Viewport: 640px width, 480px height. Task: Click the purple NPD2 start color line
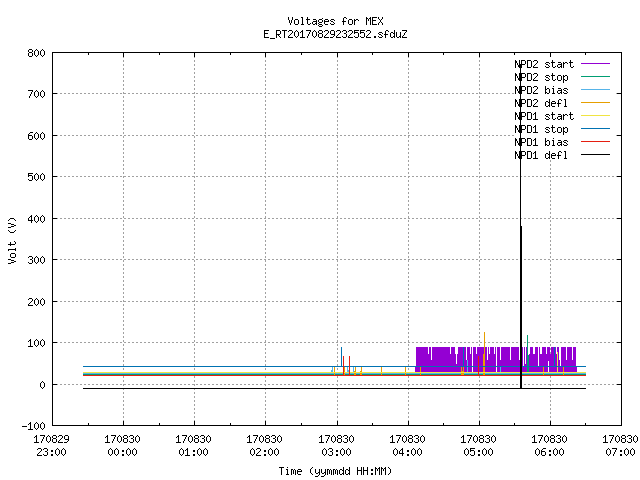point(596,64)
